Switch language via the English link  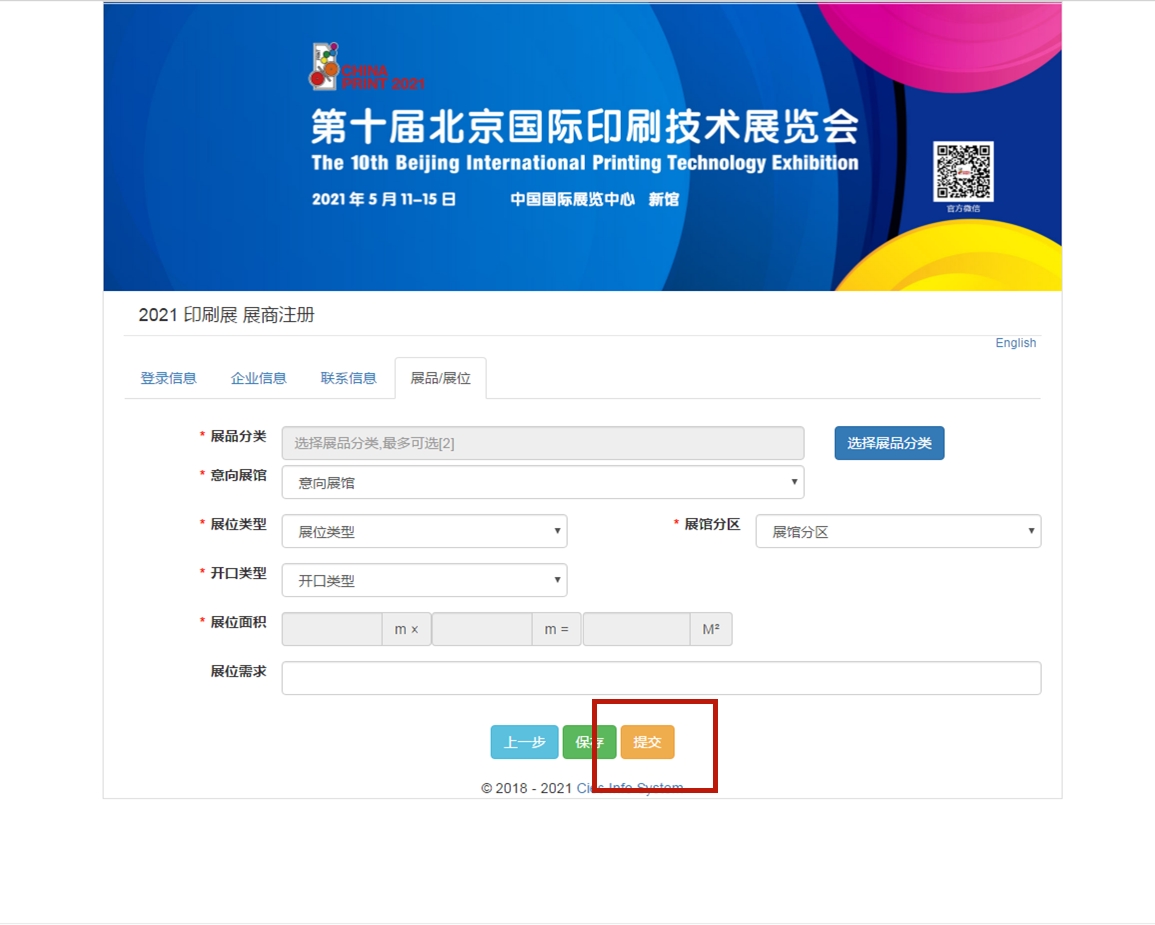tap(1015, 343)
